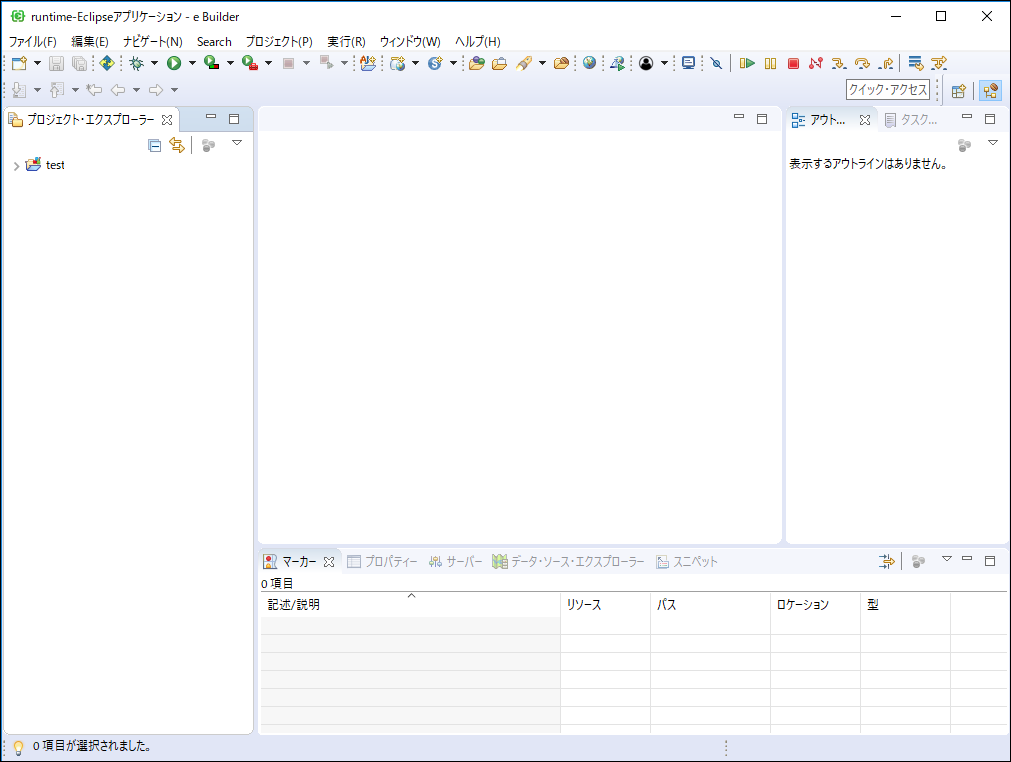The height and width of the screenshot is (762, 1011).
Task: Click the リソース column header
Action: 605,605
